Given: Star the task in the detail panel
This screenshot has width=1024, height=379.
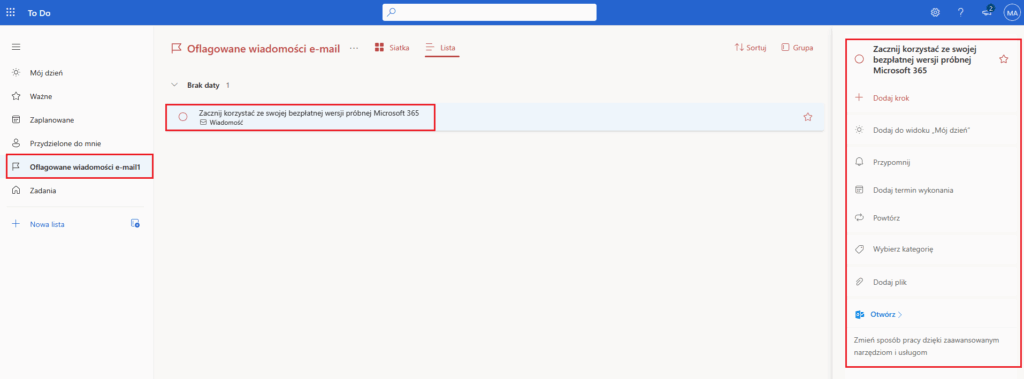Looking at the screenshot, I should click(x=1004, y=59).
